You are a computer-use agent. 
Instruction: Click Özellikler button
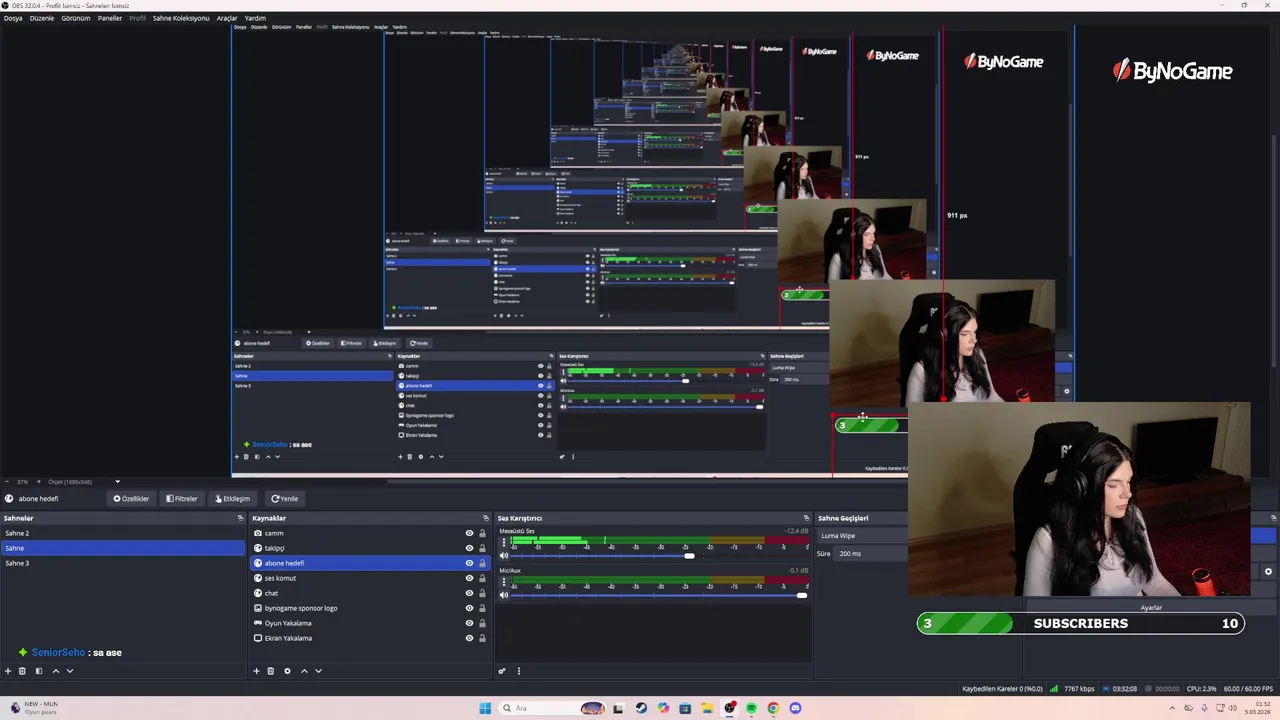[x=131, y=498]
